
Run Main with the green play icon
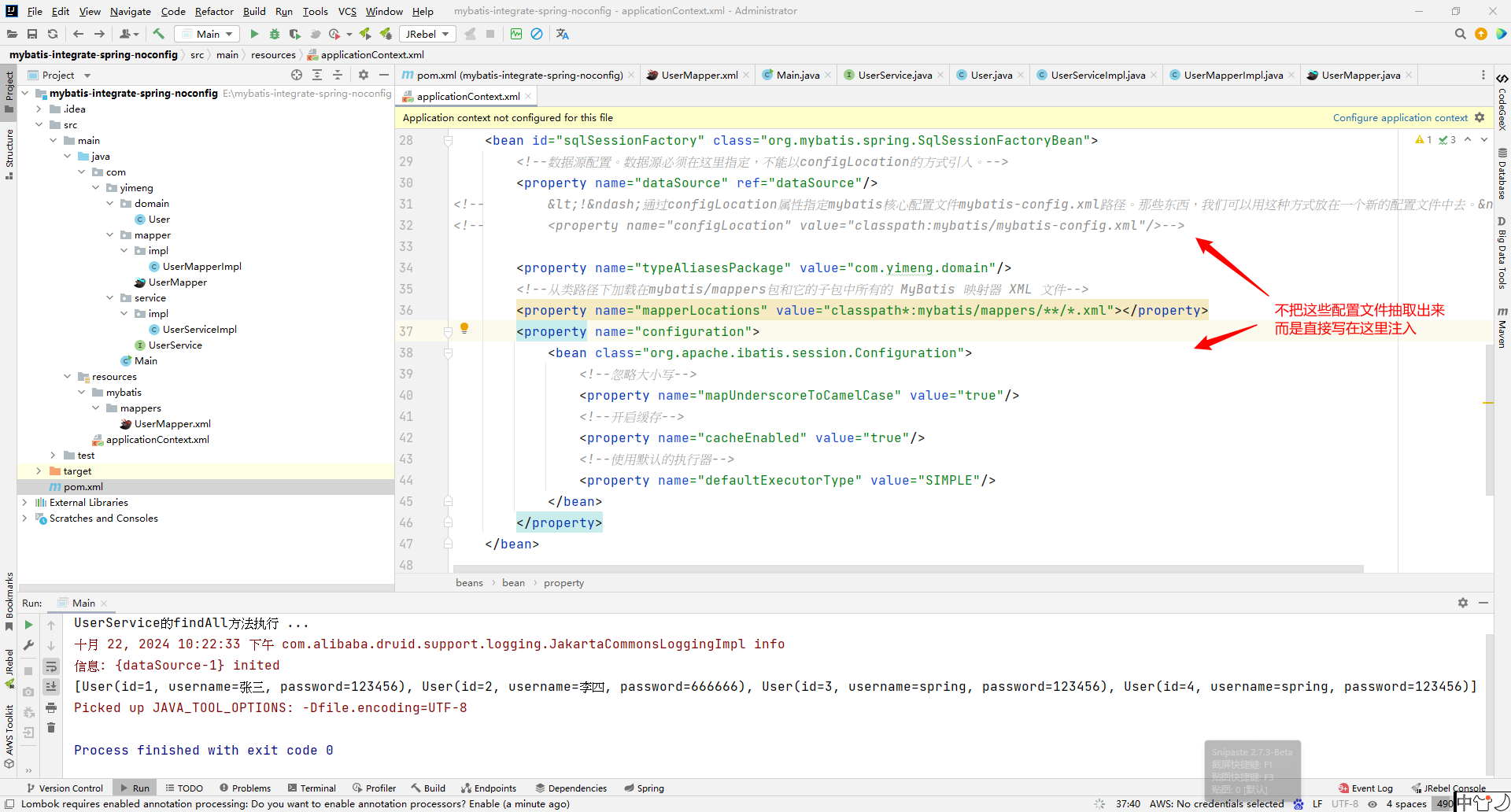click(254, 34)
